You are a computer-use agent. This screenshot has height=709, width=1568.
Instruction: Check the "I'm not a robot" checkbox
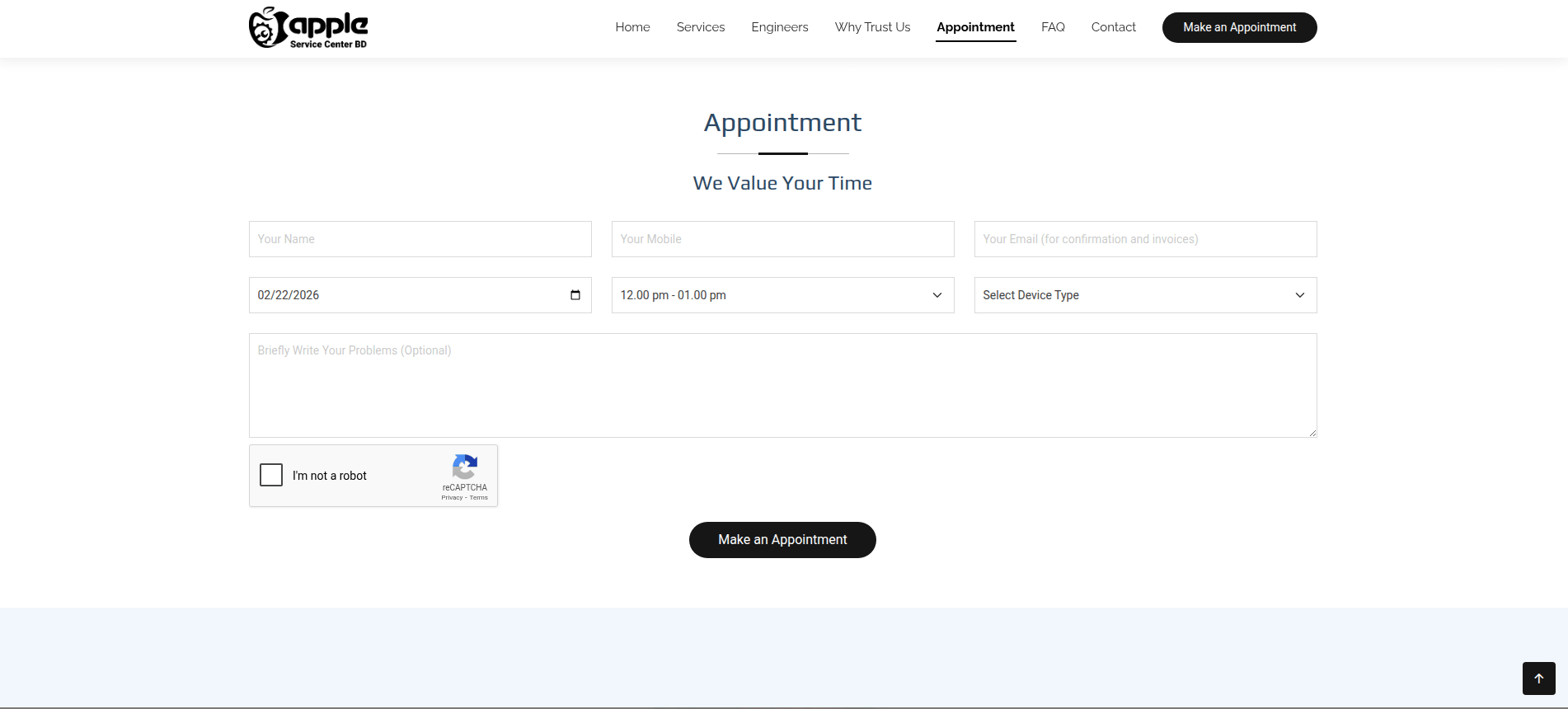271,475
